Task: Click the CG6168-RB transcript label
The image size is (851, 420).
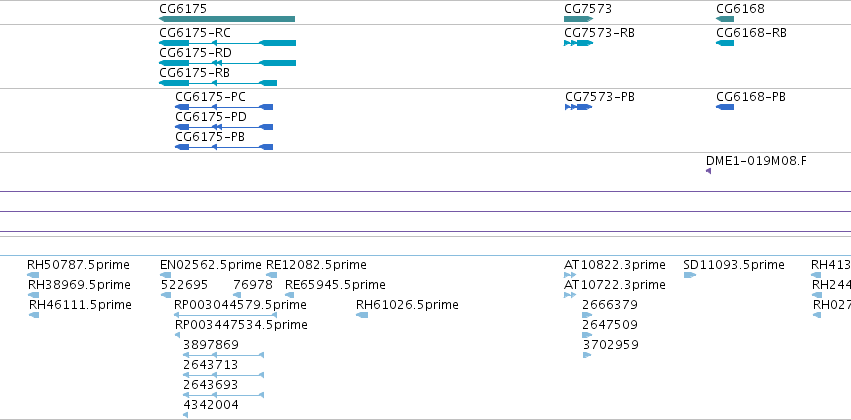Action: (x=751, y=33)
